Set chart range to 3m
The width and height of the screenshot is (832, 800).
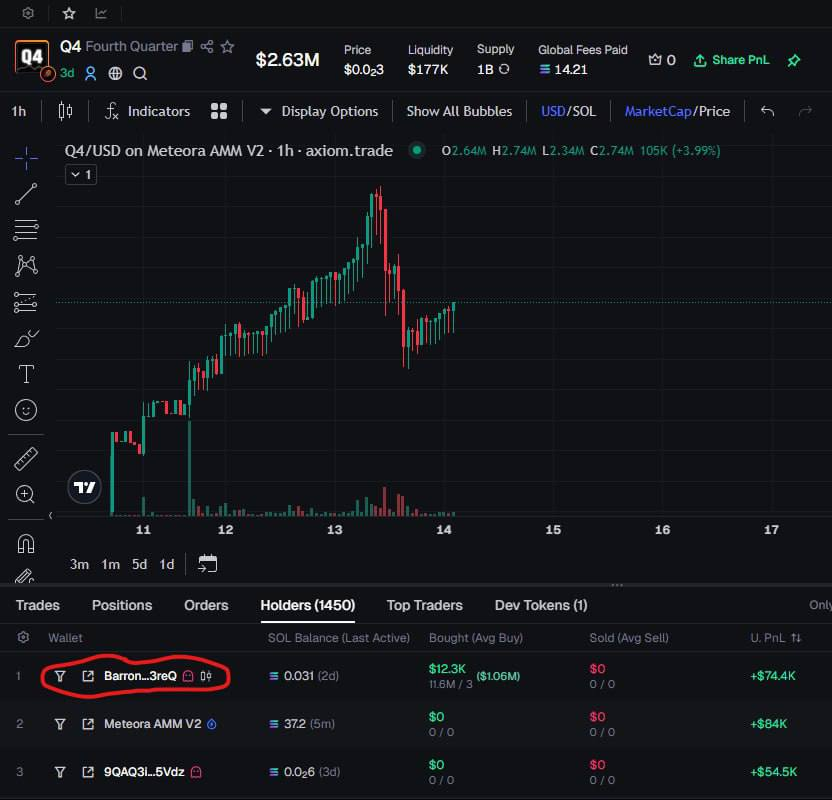point(79,564)
